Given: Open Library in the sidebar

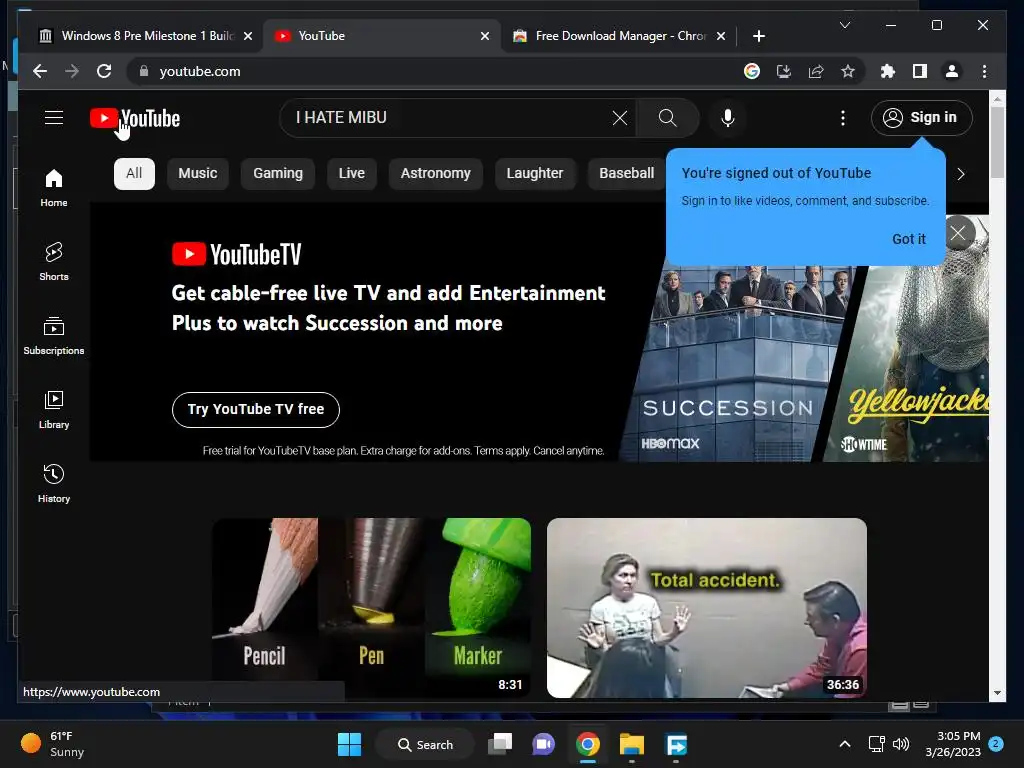Looking at the screenshot, I should click(54, 409).
